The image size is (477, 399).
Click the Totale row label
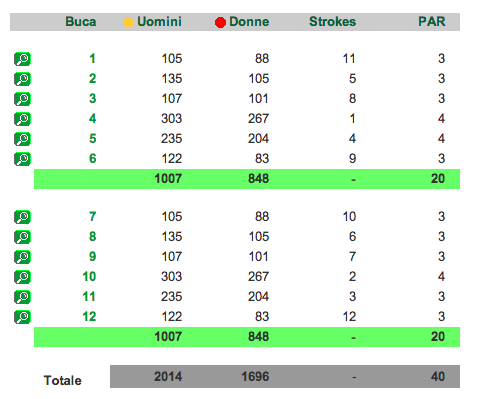pos(63,380)
